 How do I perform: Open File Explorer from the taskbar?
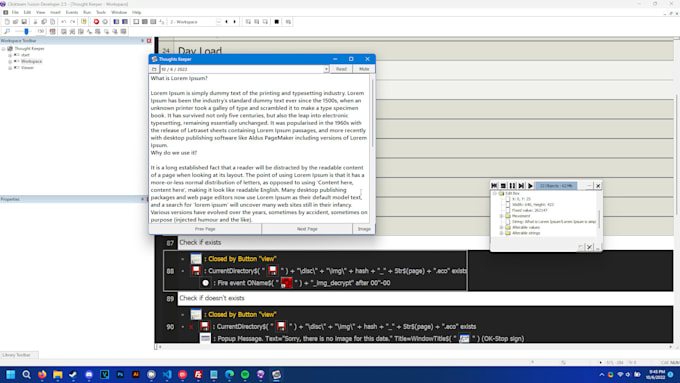point(57,374)
